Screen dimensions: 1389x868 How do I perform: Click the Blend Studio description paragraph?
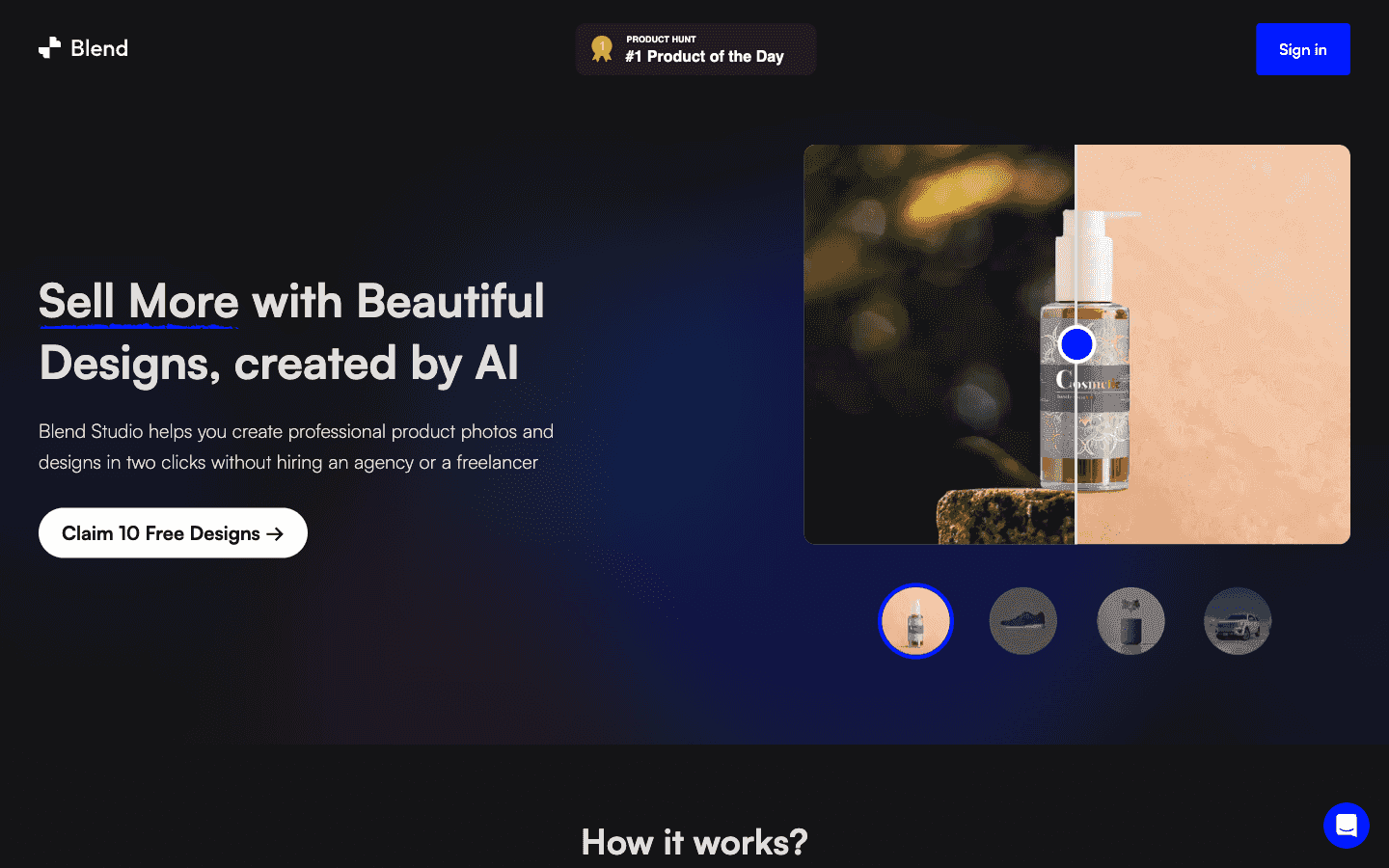[x=296, y=447]
